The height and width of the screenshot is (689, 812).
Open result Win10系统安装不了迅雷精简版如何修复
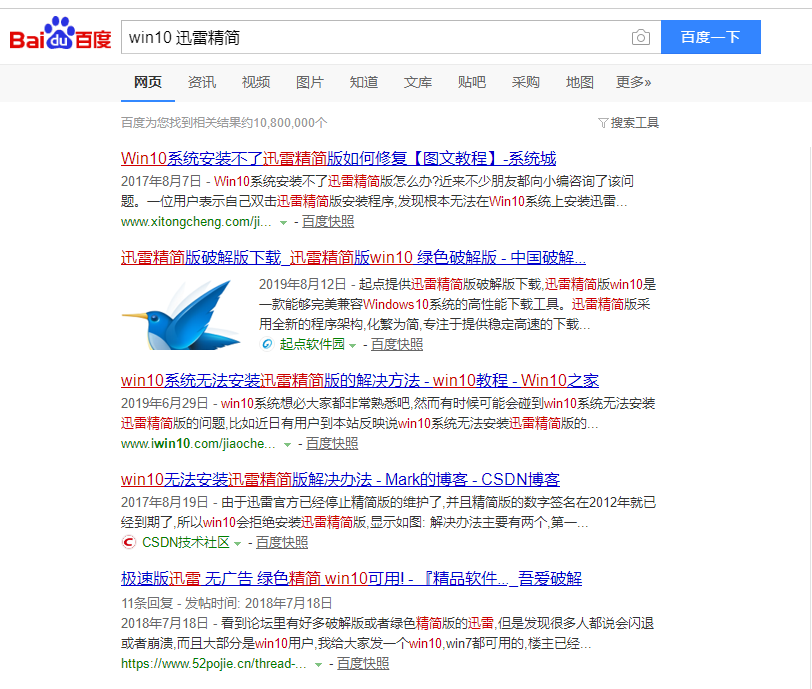click(x=338, y=158)
